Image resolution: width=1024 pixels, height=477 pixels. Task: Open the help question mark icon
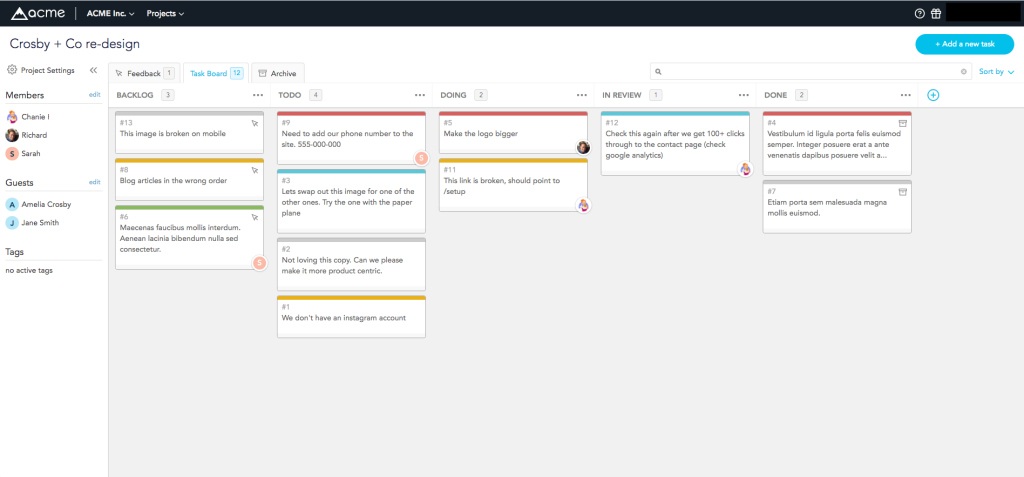coord(920,13)
